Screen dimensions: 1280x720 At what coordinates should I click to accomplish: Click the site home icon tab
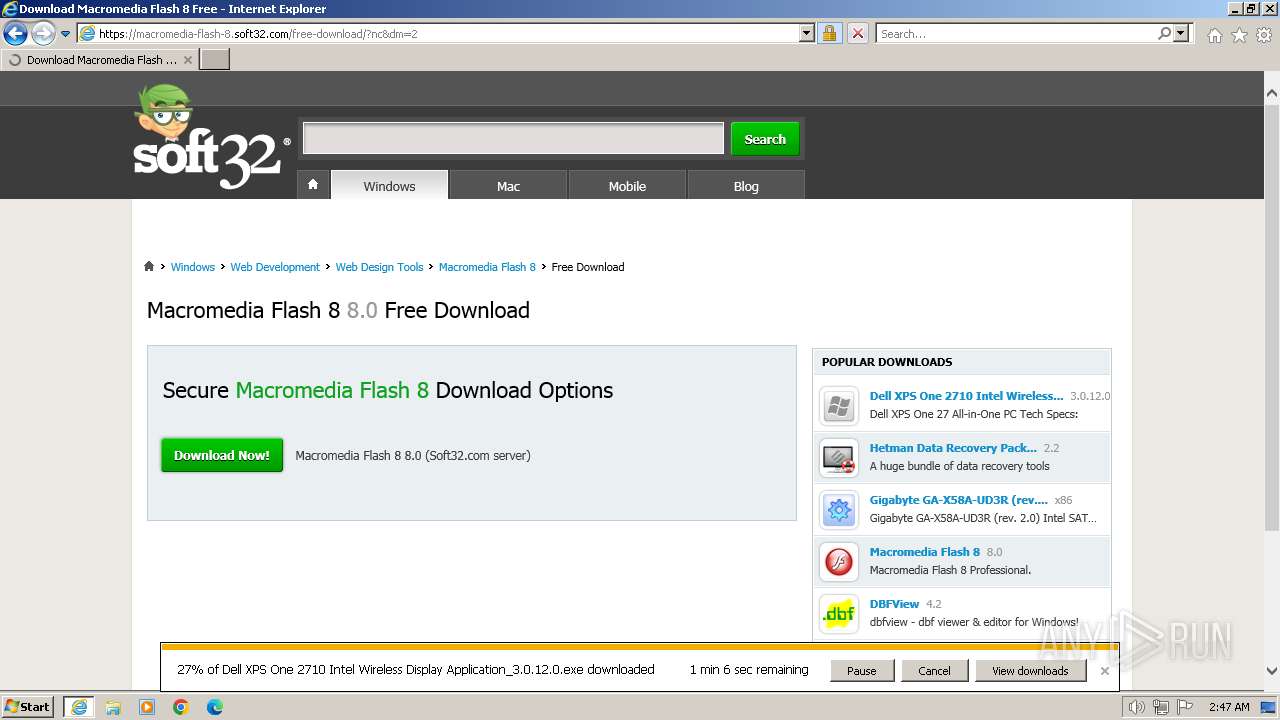(x=313, y=185)
